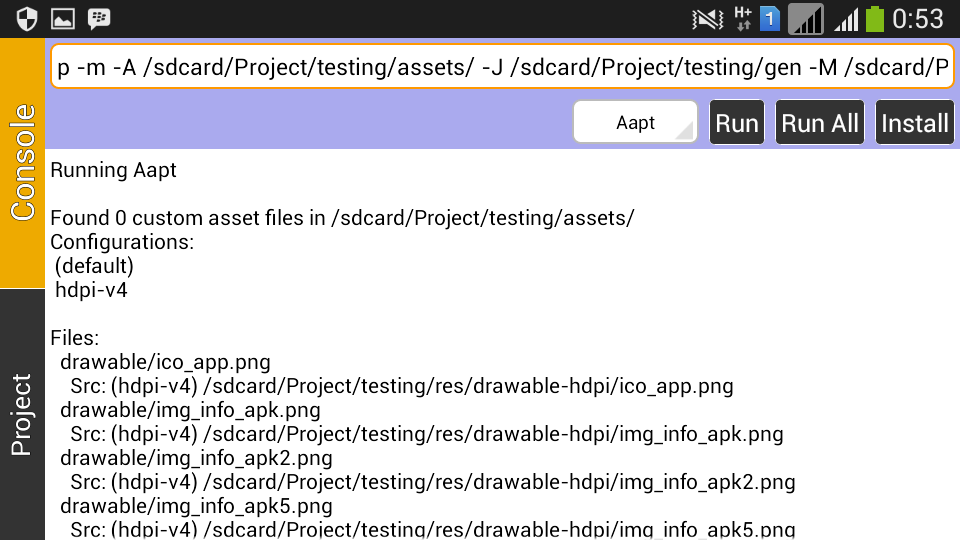The image size is (960, 540).
Task: Open the Aapt tool dropdown
Action: point(636,123)
